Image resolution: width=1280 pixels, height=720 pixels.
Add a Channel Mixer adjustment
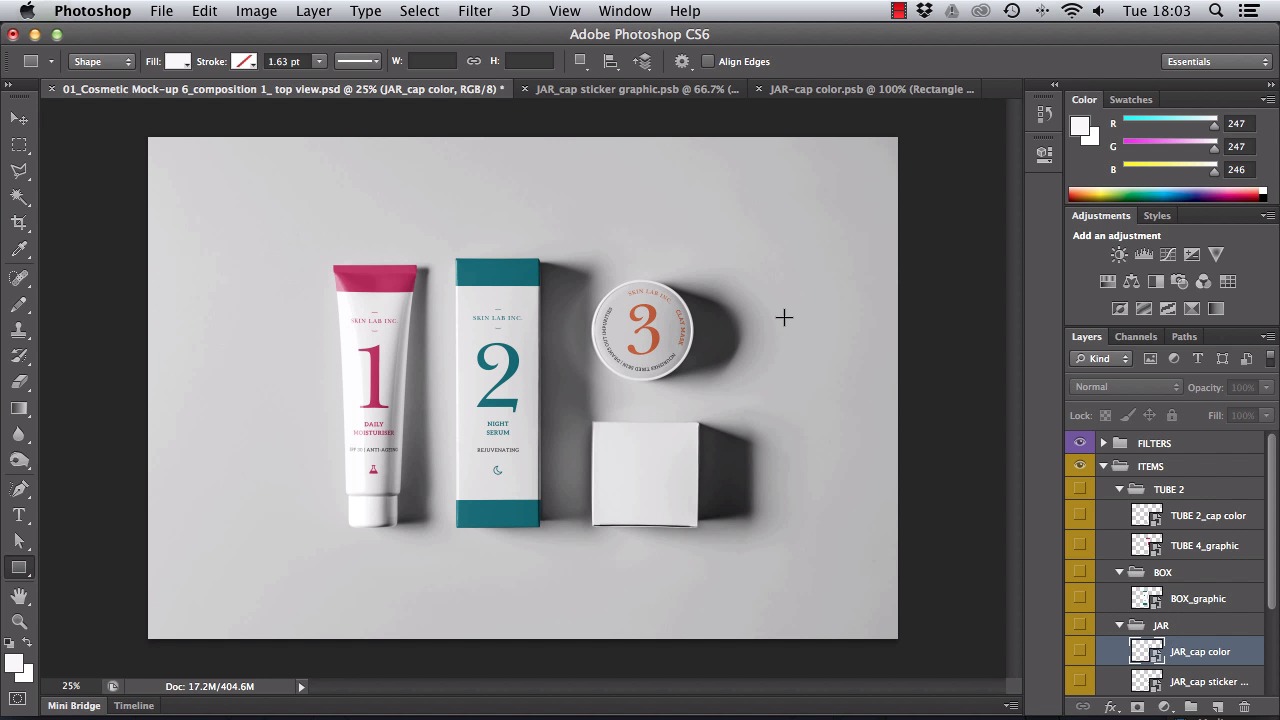pos(1203,282)
